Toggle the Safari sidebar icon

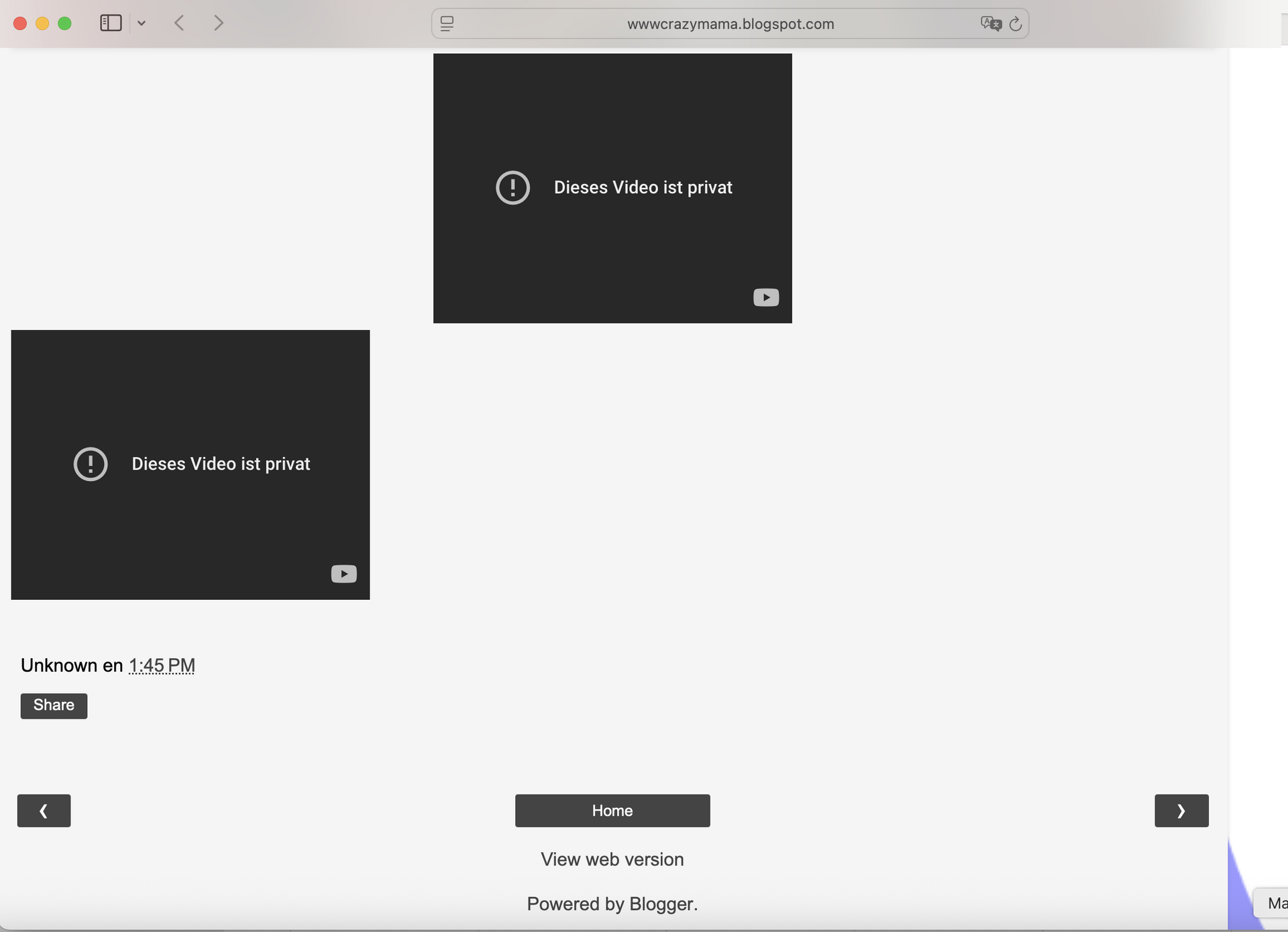[111, 23]
